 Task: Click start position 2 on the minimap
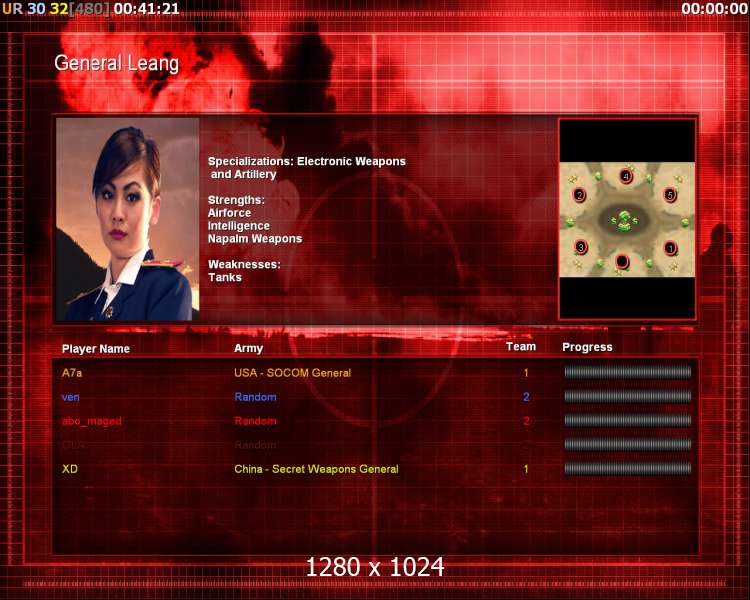(580, 195)
